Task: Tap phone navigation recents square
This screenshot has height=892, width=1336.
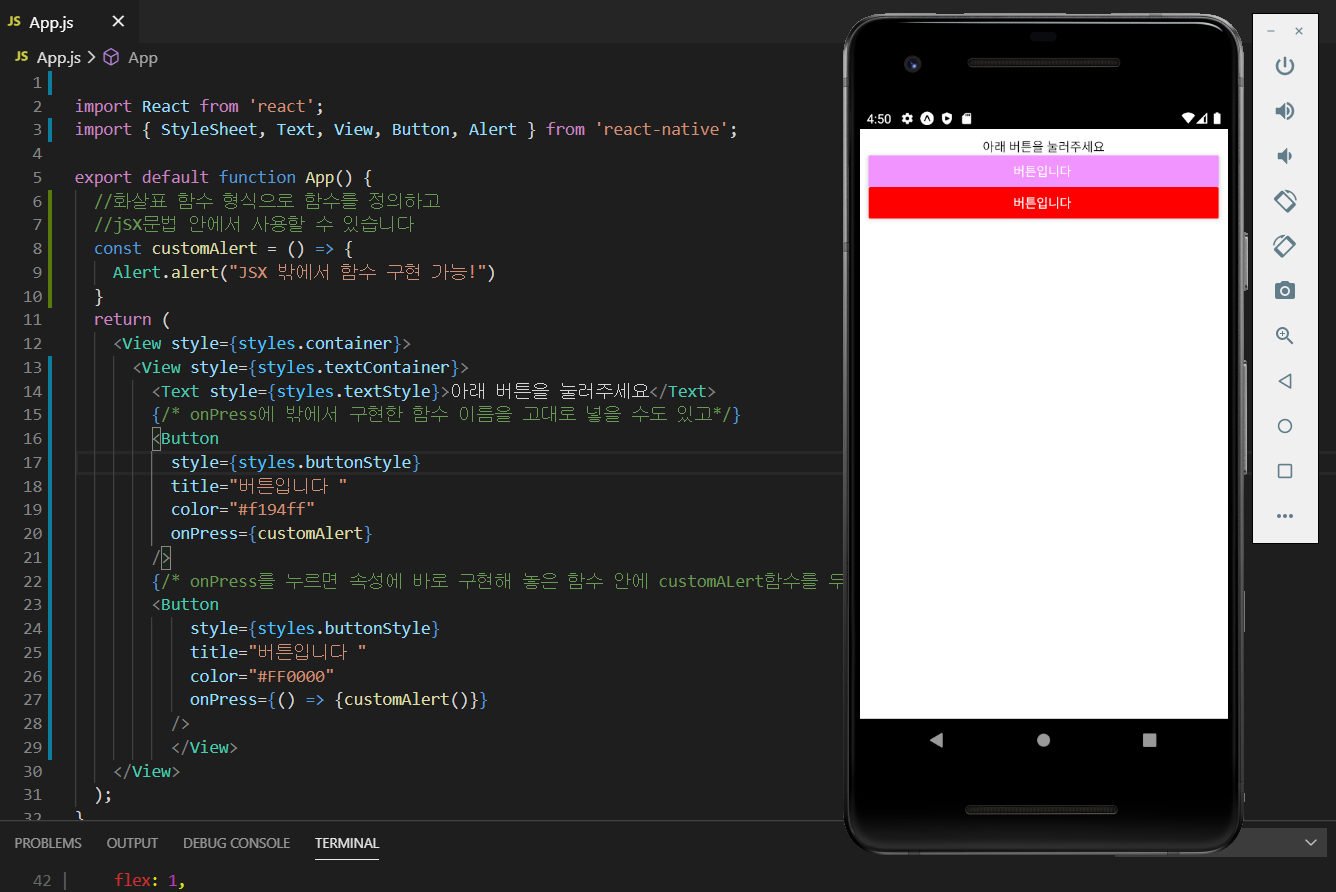Action: 1149,740
